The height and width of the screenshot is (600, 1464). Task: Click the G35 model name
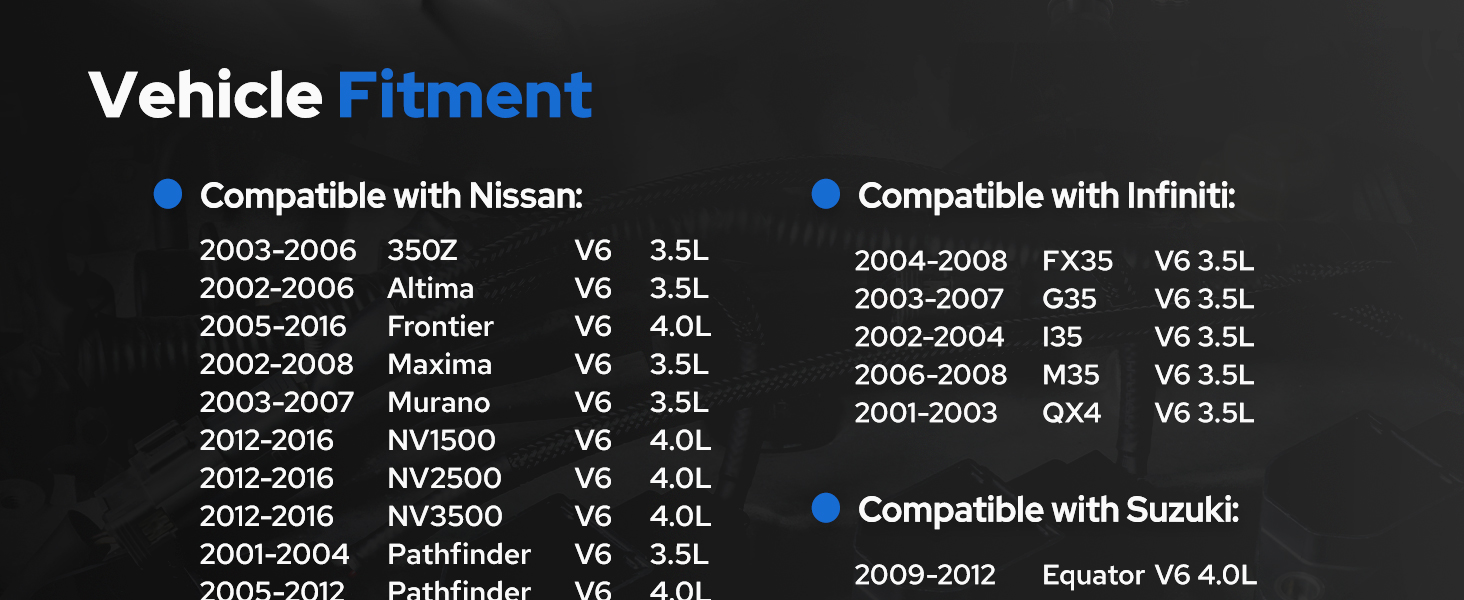[x=1069, y=299]
